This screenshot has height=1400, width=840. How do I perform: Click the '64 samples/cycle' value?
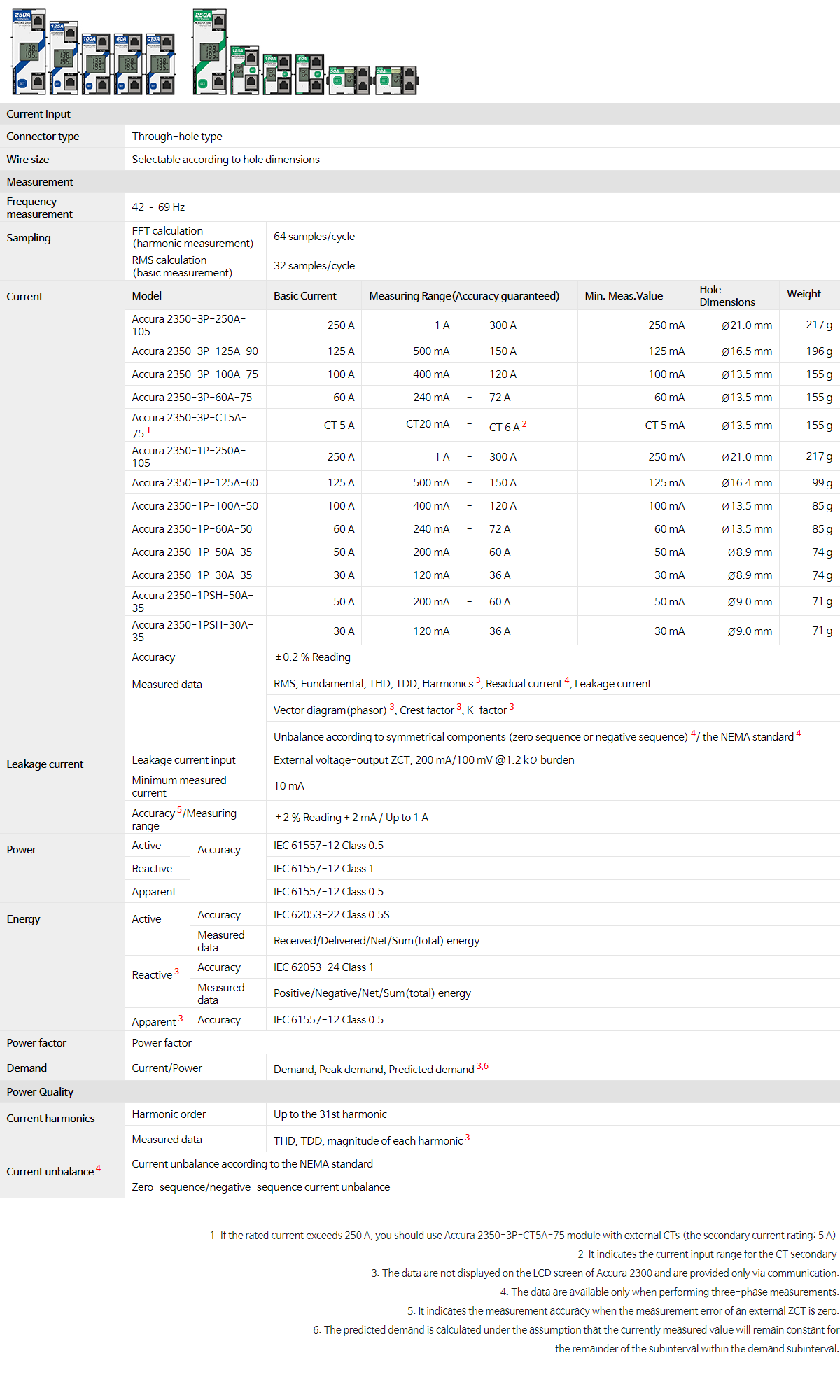click(314, 237)
